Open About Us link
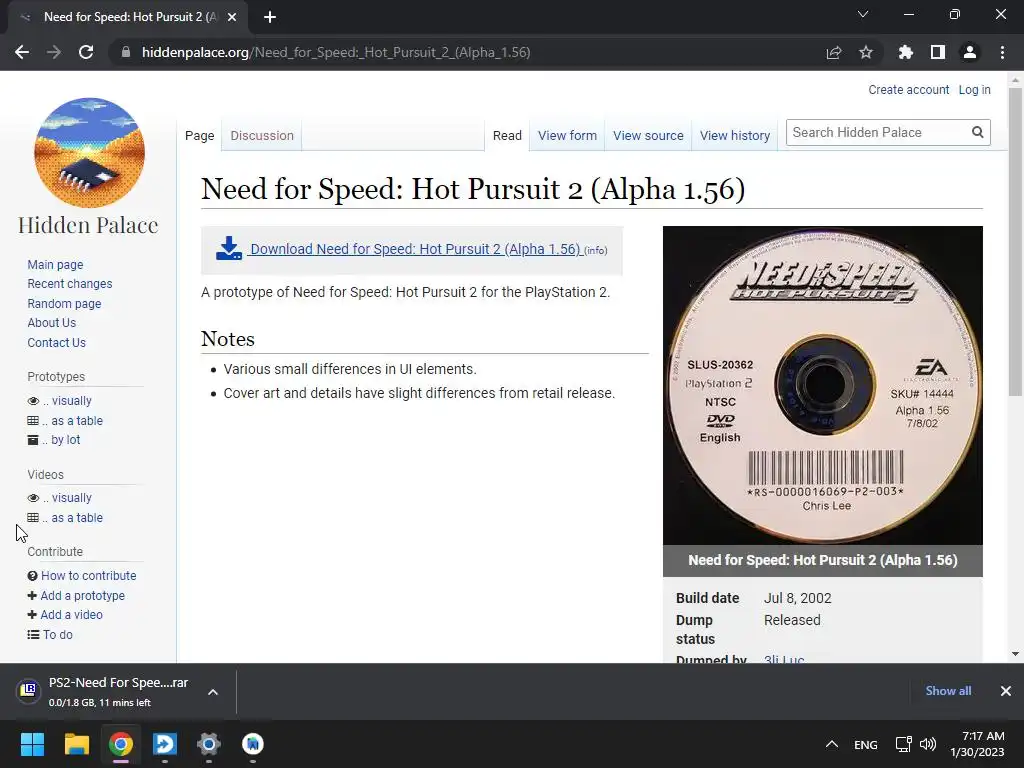Image resolution: width=1024 pixels, height=768 pixels. 52,323
